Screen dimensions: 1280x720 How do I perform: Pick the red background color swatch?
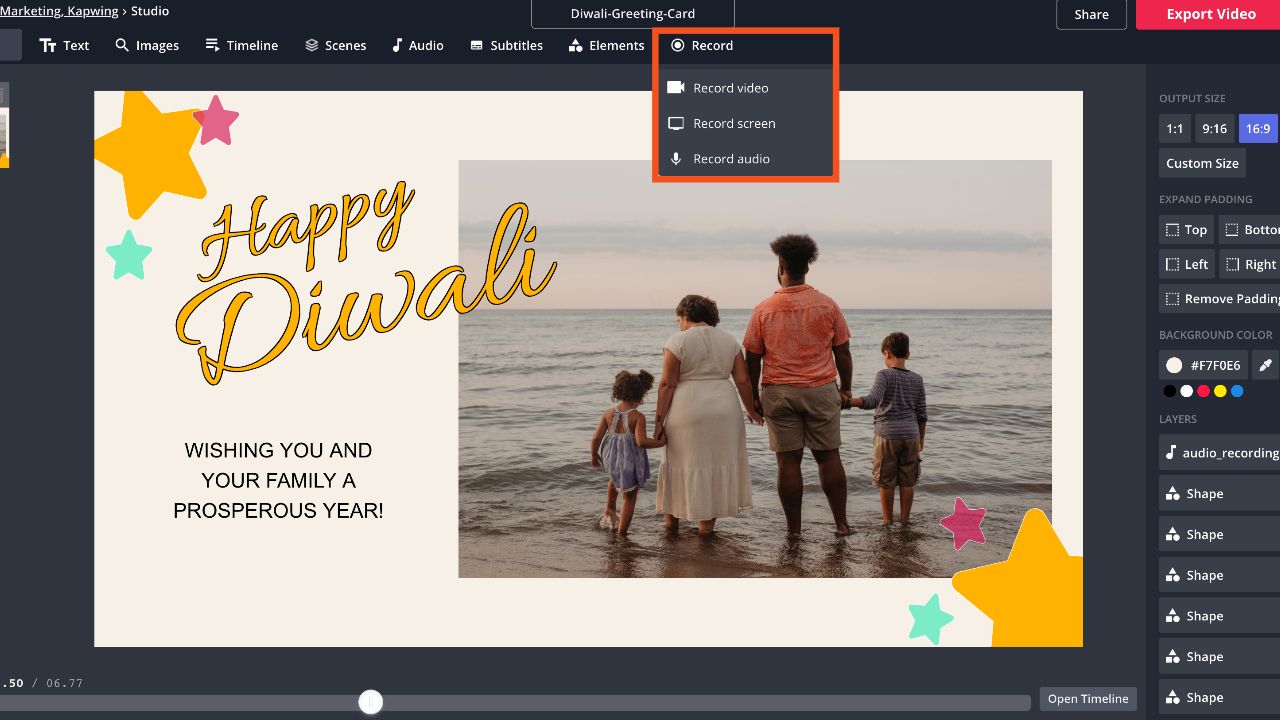point(1203,391)
